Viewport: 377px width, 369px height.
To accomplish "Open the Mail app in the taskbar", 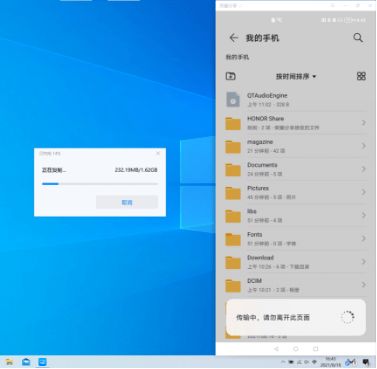I will point(26,362).
